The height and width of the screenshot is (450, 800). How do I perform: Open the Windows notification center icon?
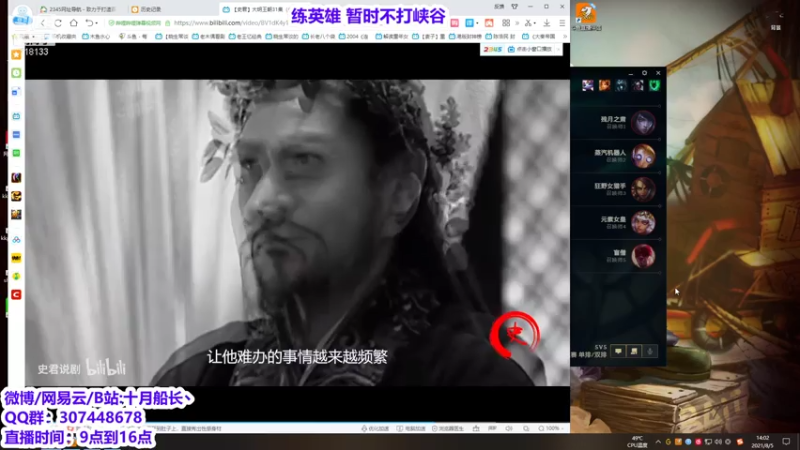point(786,442)
